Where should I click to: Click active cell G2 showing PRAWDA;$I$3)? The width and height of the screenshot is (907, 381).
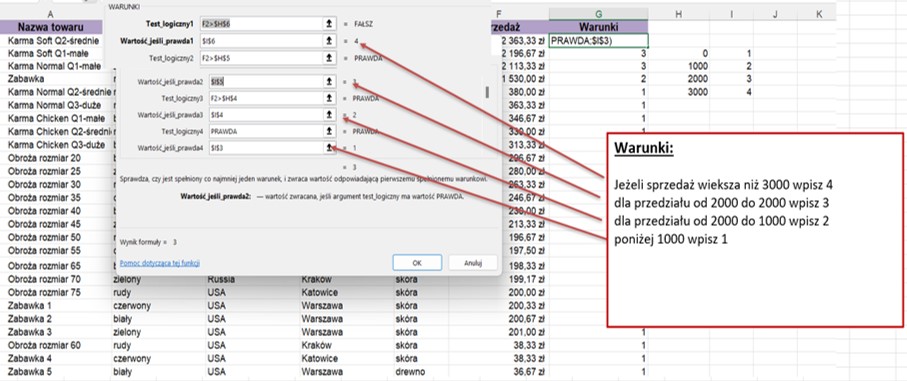(598, 40)
